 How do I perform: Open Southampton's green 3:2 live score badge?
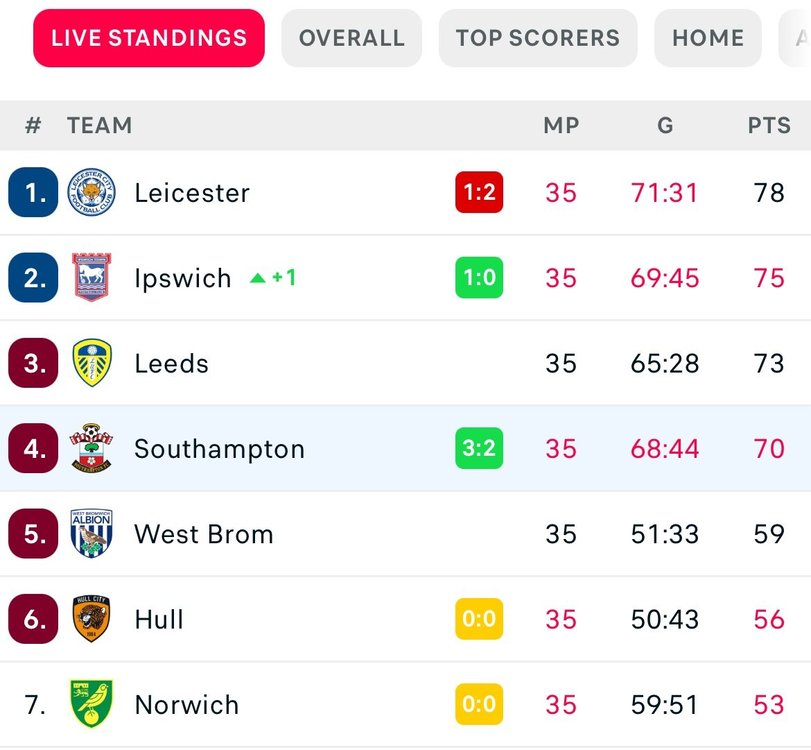click(x=479, y=448)
